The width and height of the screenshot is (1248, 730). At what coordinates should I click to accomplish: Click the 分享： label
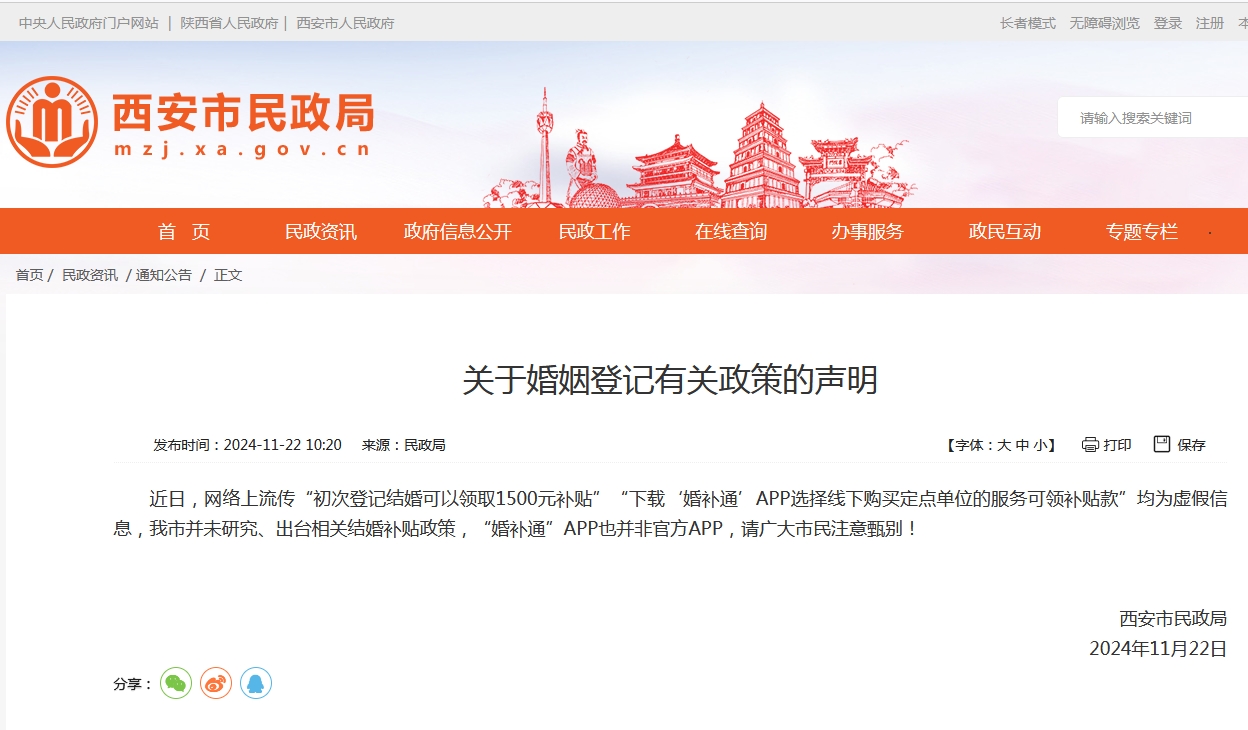pyautogui.click(x=133, y=685)
